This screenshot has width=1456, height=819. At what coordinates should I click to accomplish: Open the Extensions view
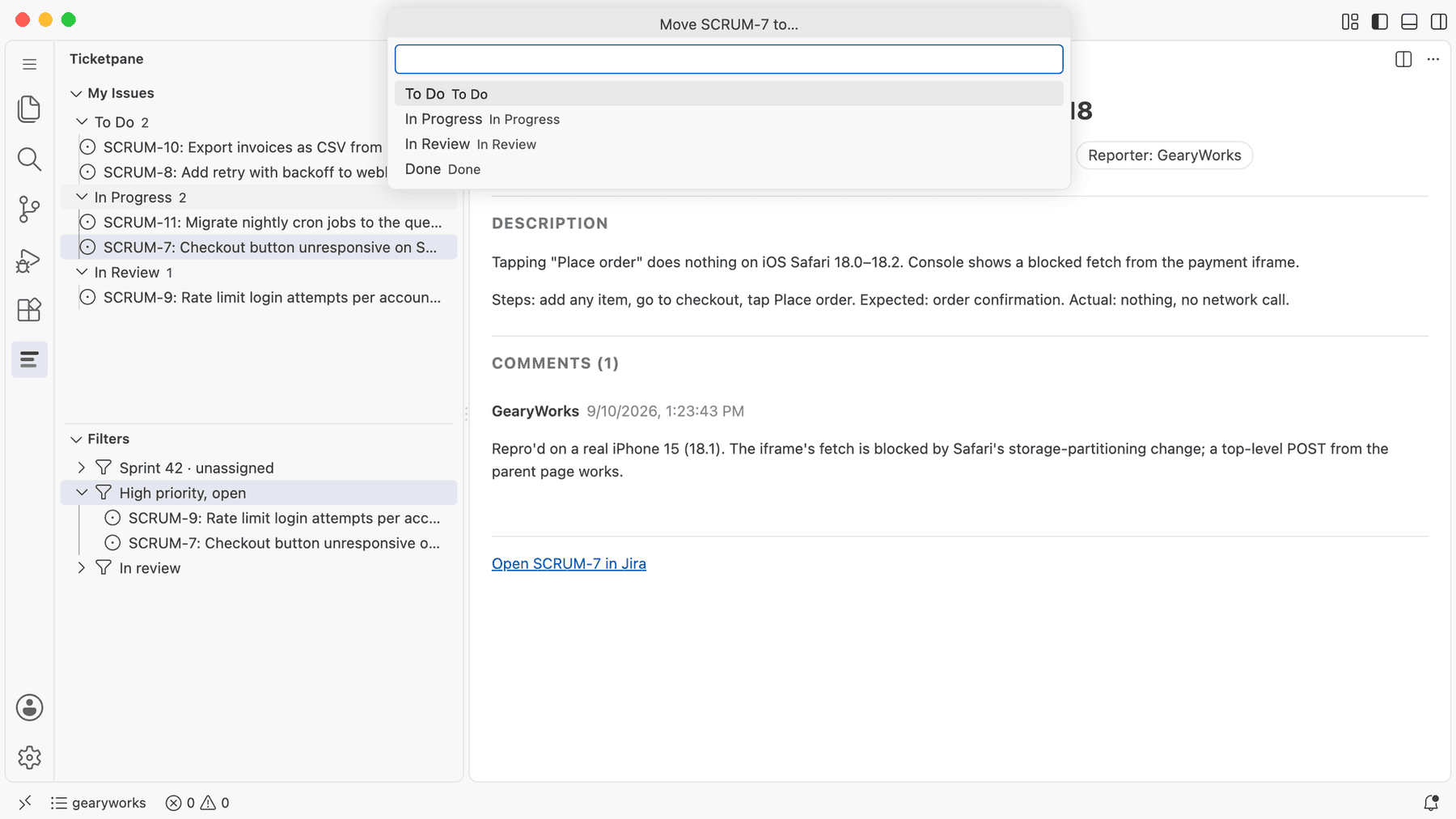pos(29,310)
